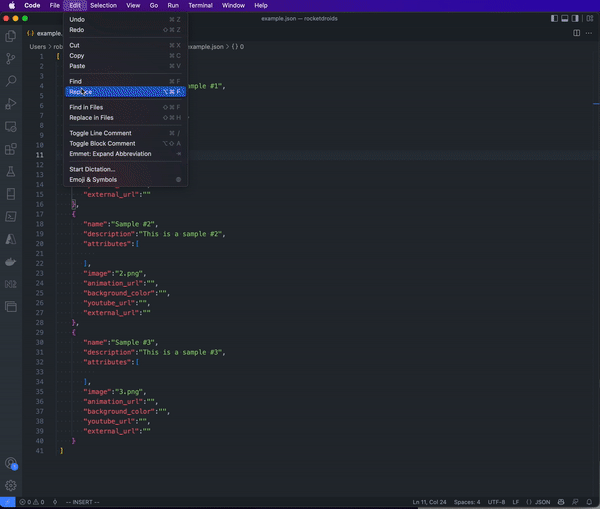Change the LF end of line setting

click(x=515, y=502)
